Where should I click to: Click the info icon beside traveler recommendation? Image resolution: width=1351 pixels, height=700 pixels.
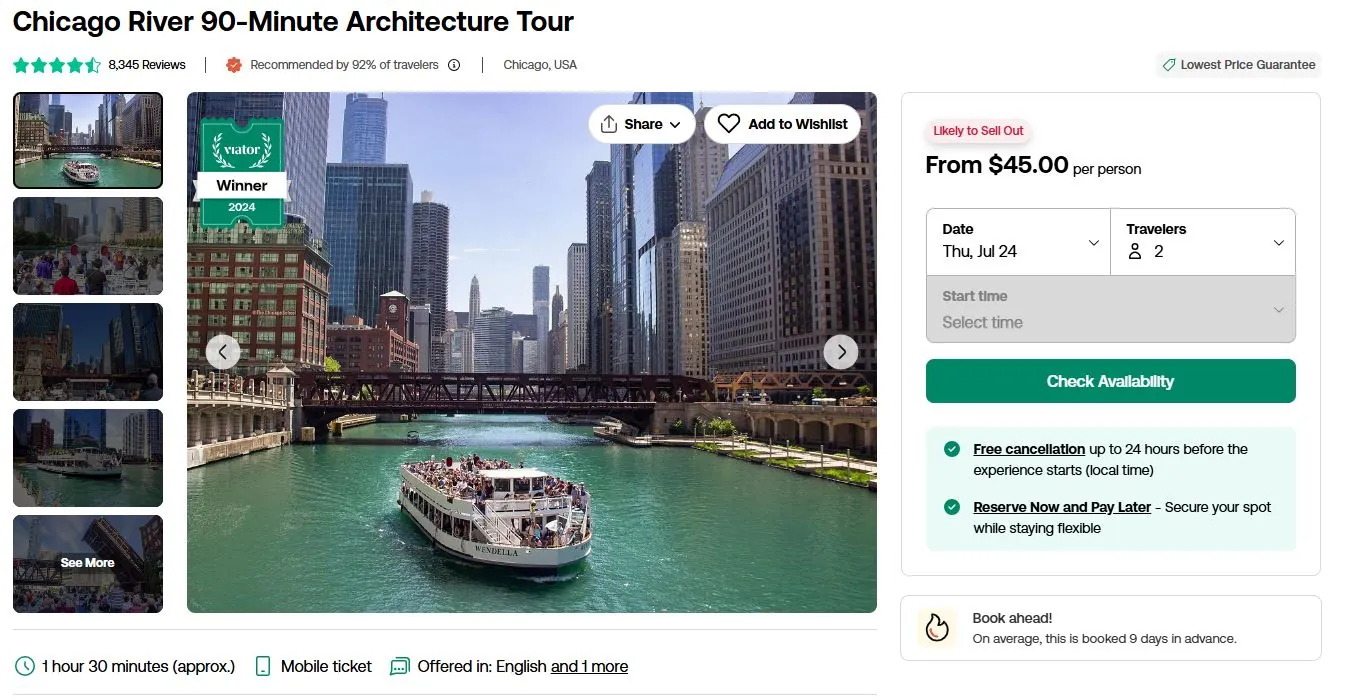pyautogui.click(x=454, y=65)
